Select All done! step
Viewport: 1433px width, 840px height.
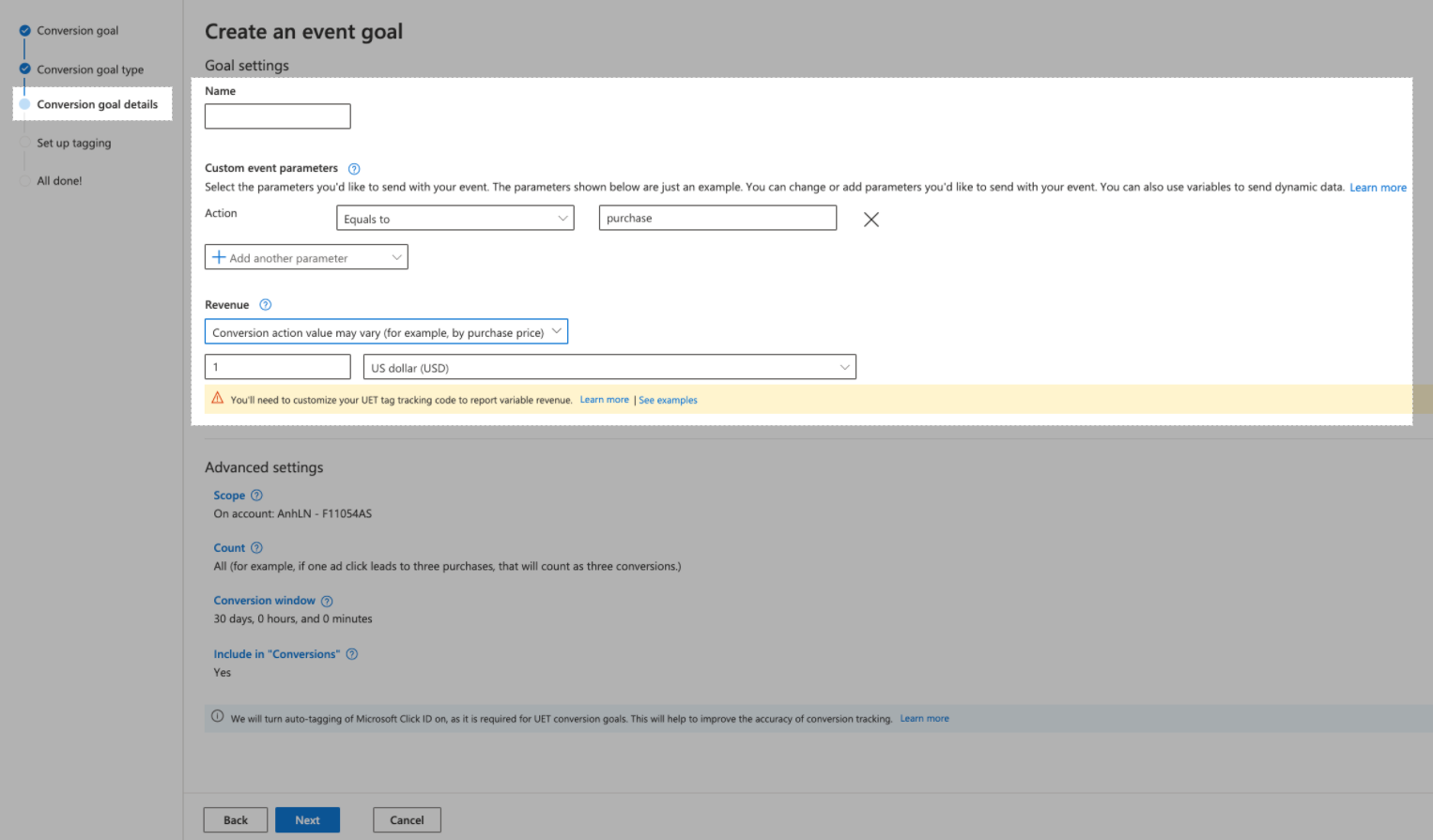pyautogui.click(x=59, y=181)
